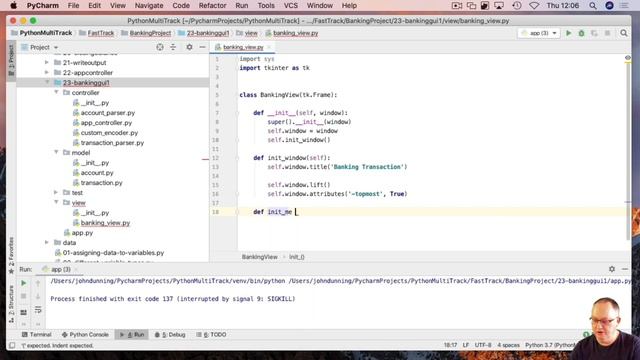Click code line 18 def init_me
The height and width of the screenshot is (360, 640).
coord(273,212)
